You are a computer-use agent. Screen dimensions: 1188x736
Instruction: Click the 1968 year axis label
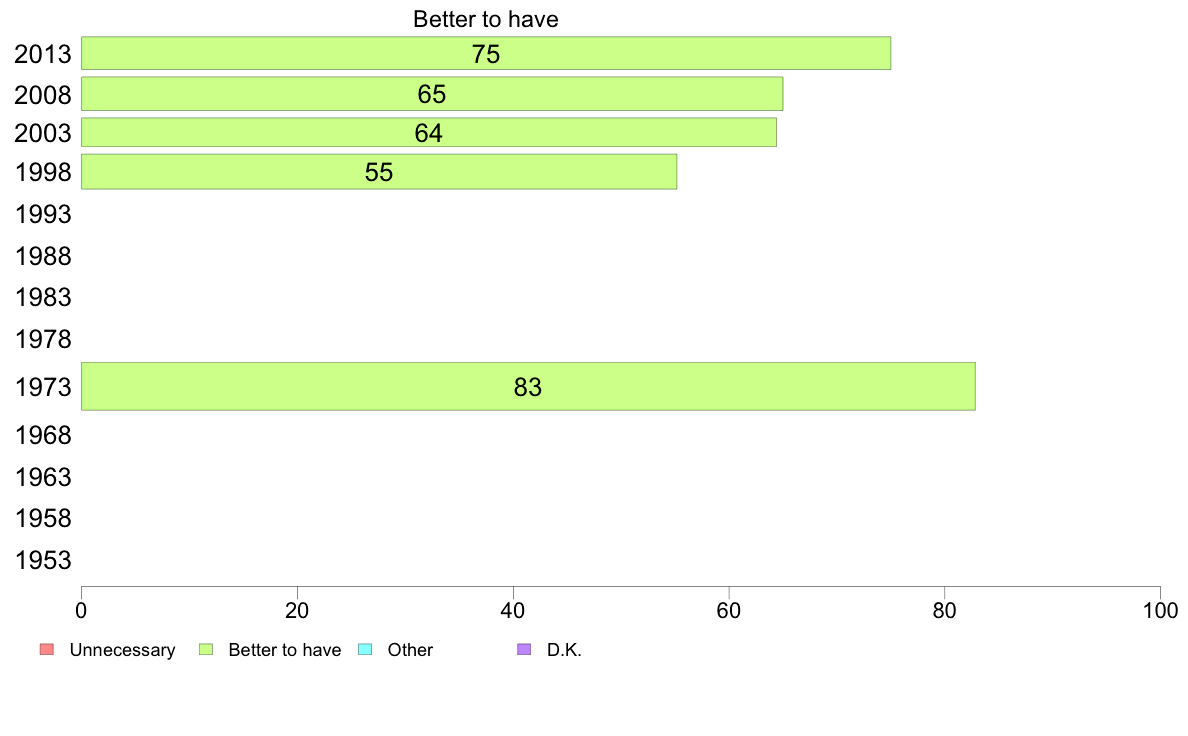tap(43, 435)
